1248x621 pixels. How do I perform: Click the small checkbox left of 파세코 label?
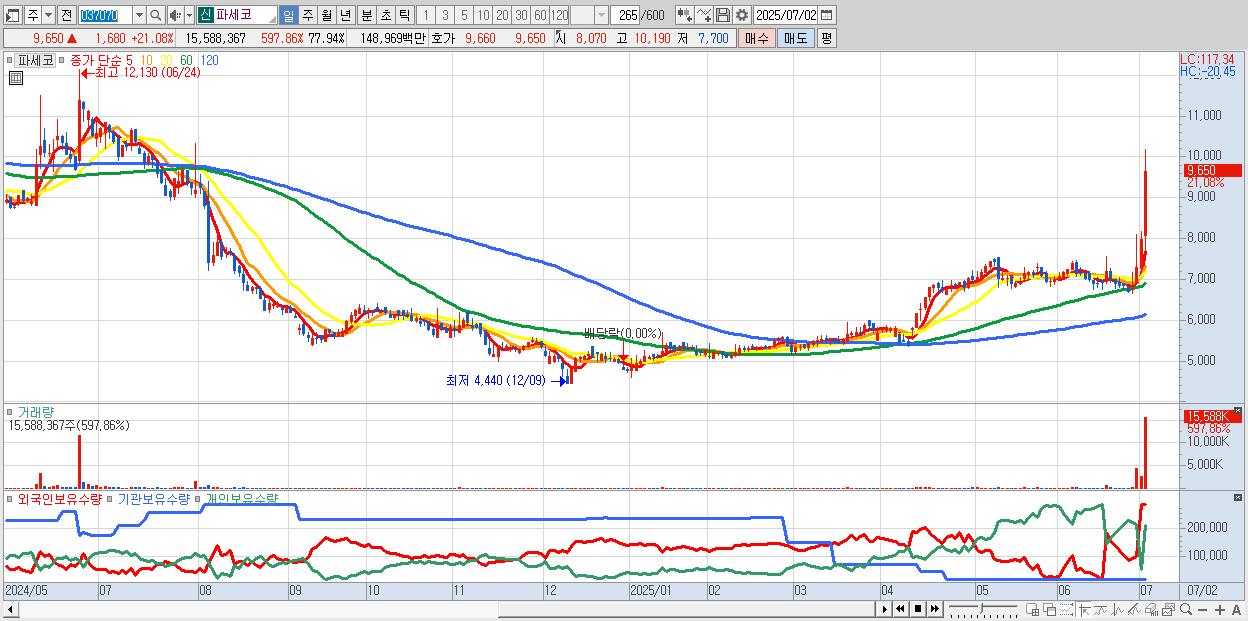coord(10,60)
